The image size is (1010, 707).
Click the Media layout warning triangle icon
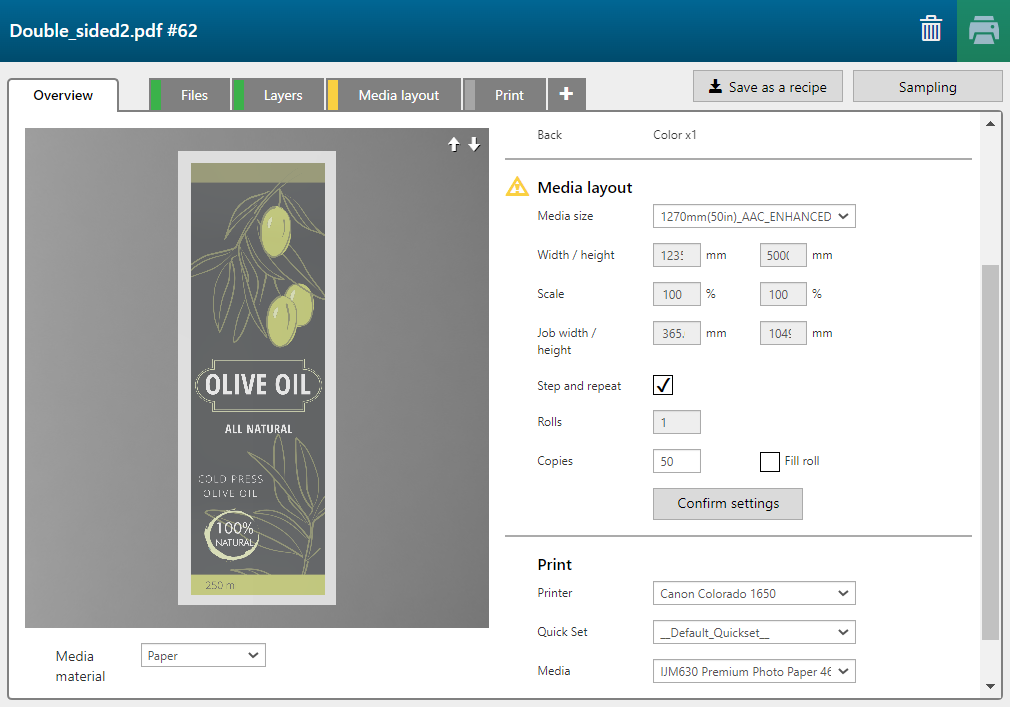[517, 187]
